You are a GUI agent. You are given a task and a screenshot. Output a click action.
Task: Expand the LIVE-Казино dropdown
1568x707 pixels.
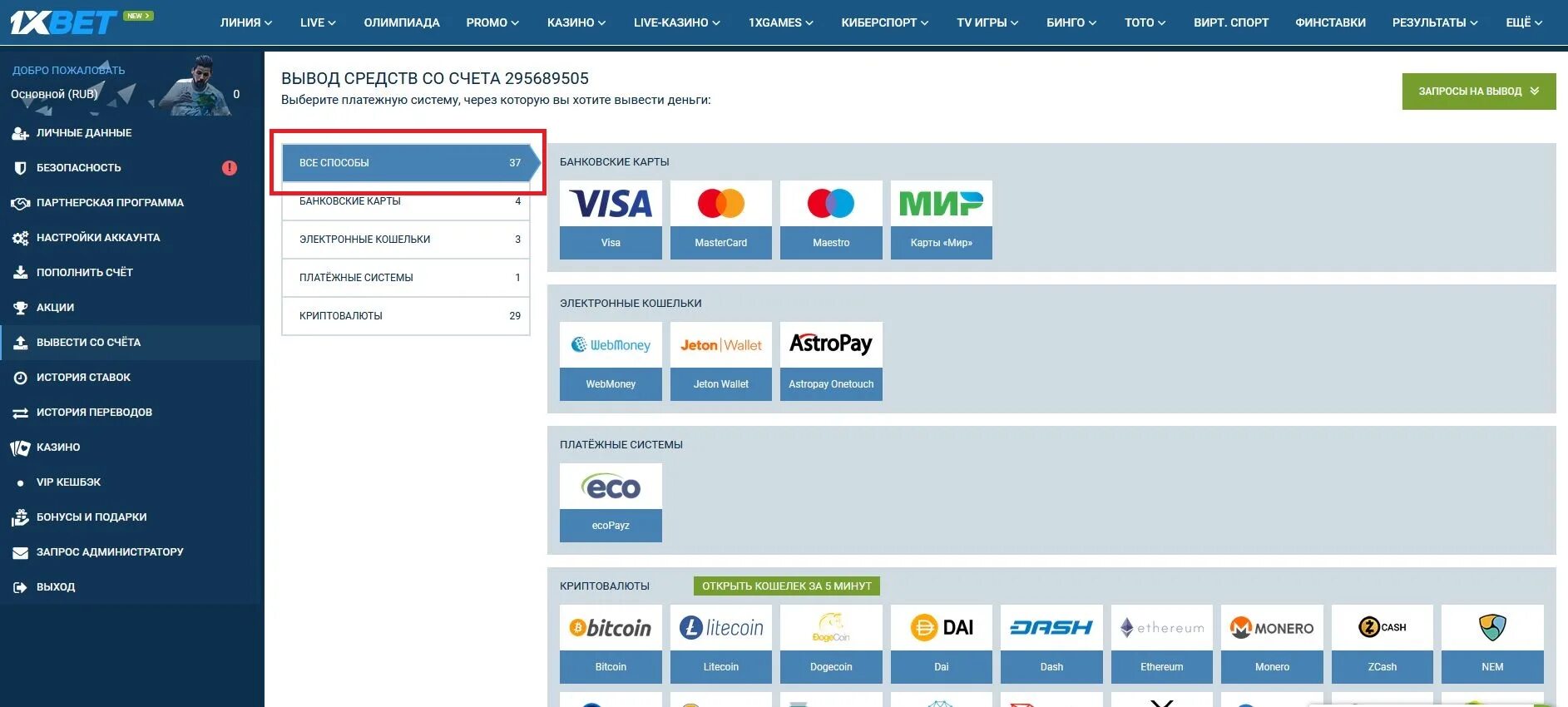coord(677,22)
